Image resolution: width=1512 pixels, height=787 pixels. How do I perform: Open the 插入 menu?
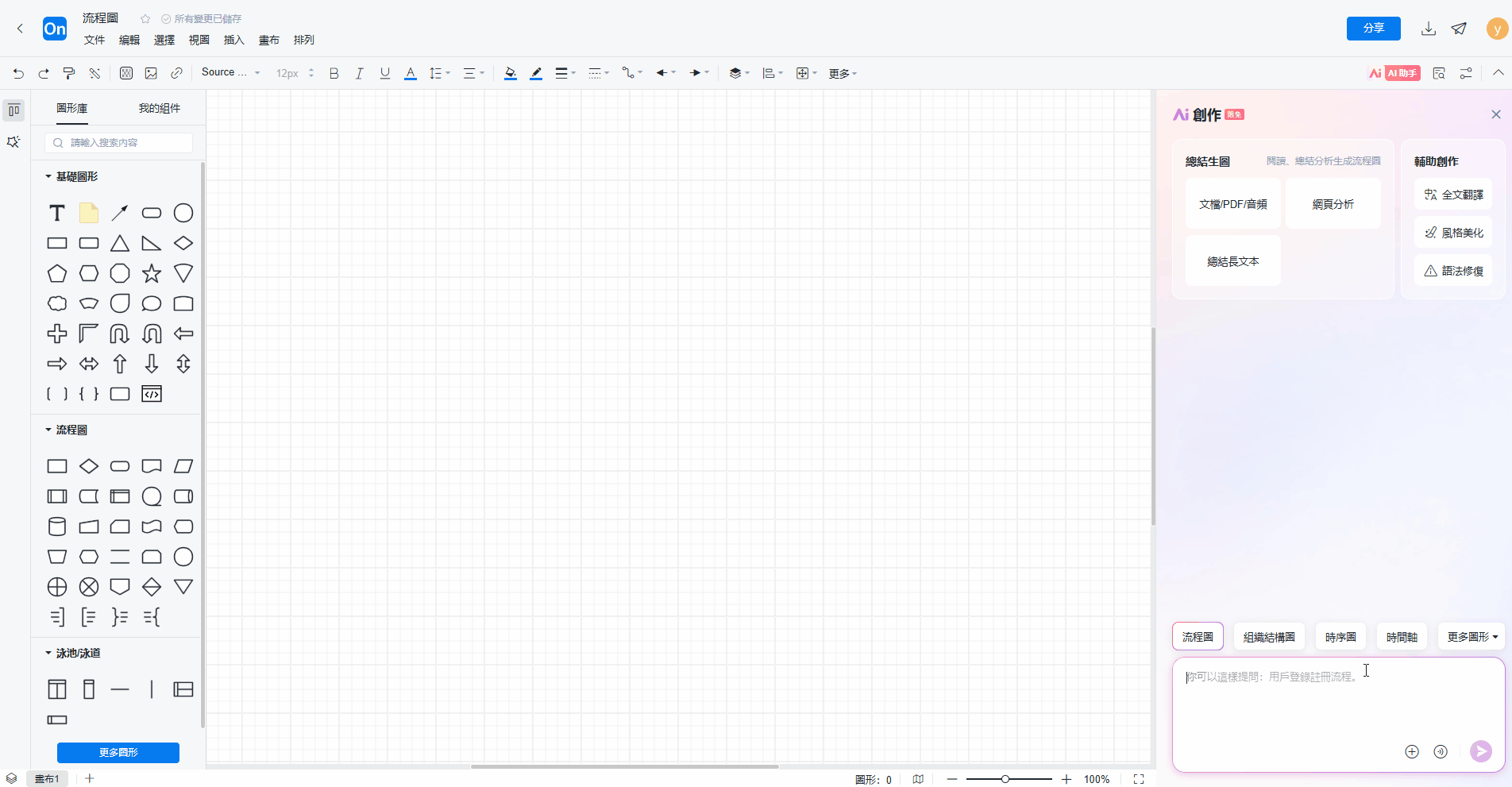tap(233, 40)
